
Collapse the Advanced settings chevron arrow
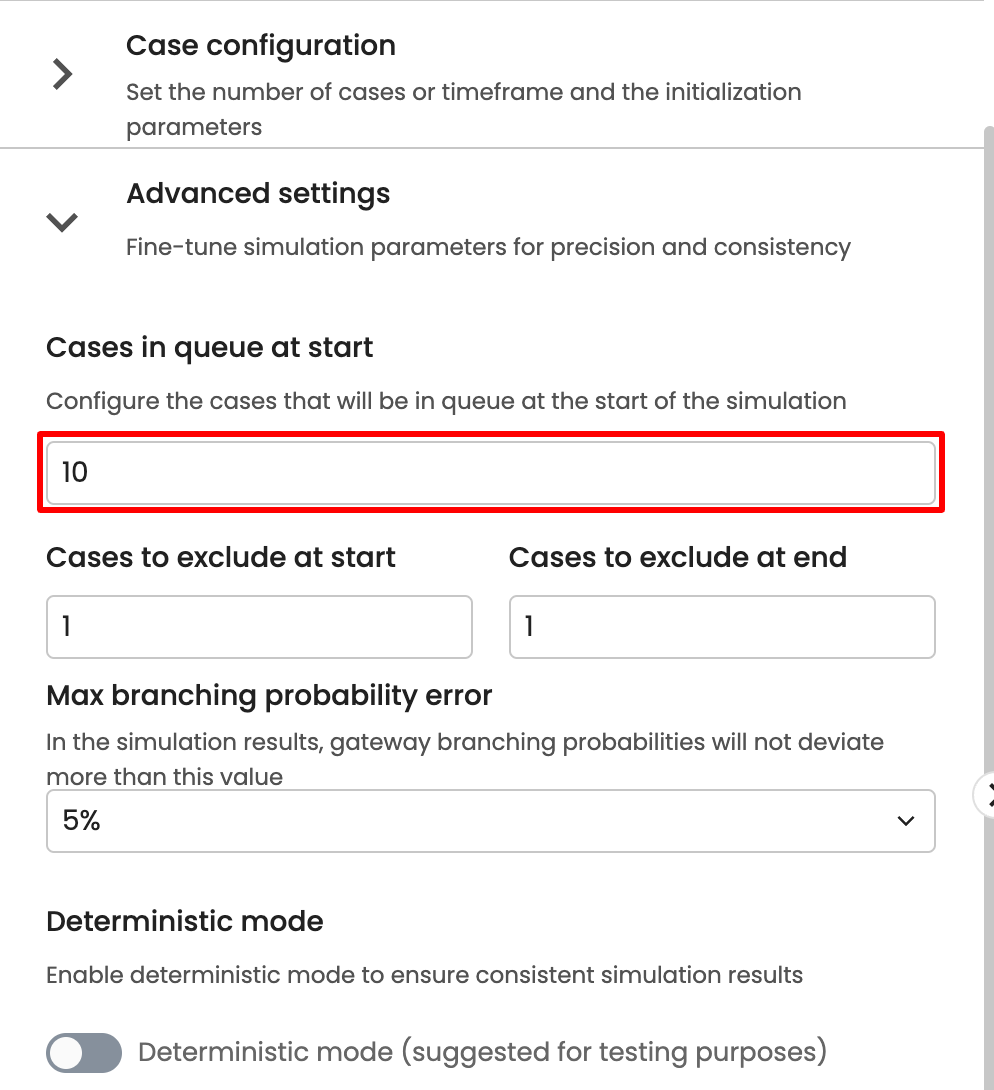coord(62,222)
